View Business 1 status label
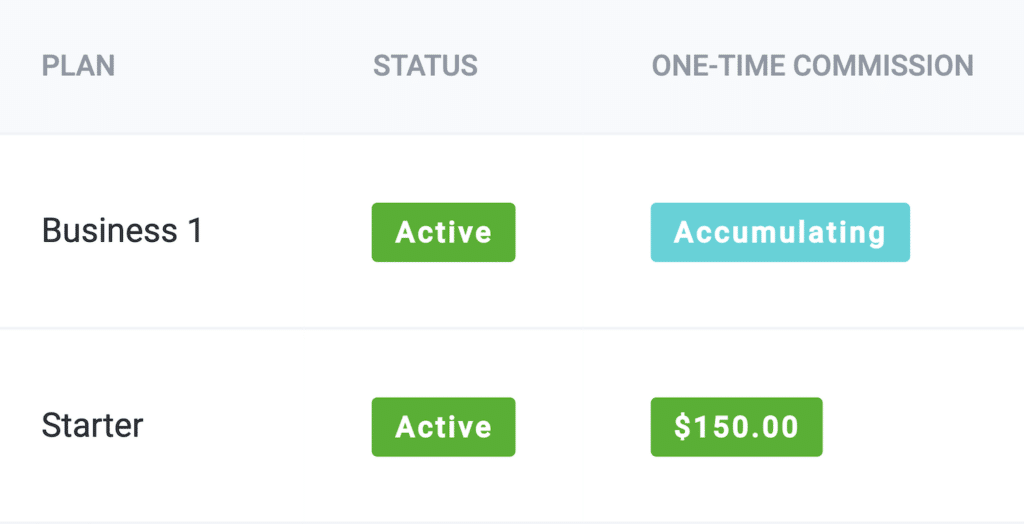The image size is (1024, 524). 443,232
